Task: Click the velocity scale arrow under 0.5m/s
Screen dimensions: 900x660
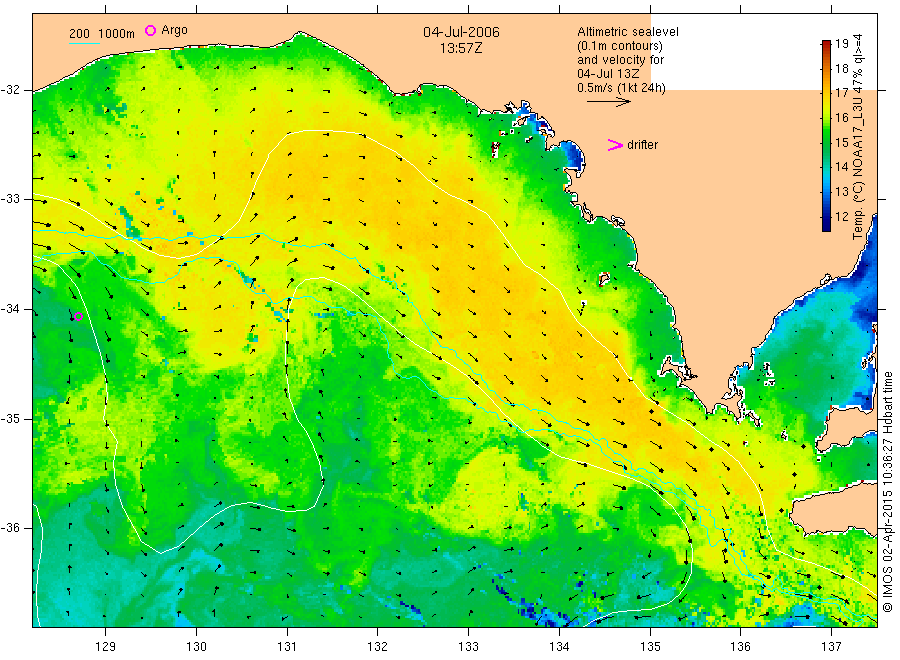Action: (x=608, y=102)
